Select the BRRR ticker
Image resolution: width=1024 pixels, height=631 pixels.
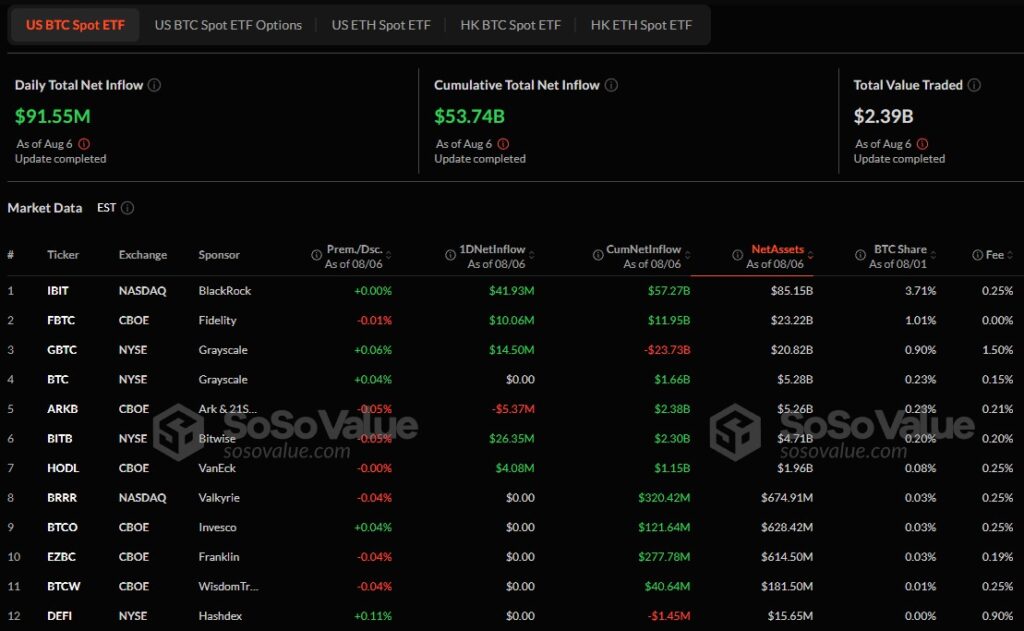point(62,497)
